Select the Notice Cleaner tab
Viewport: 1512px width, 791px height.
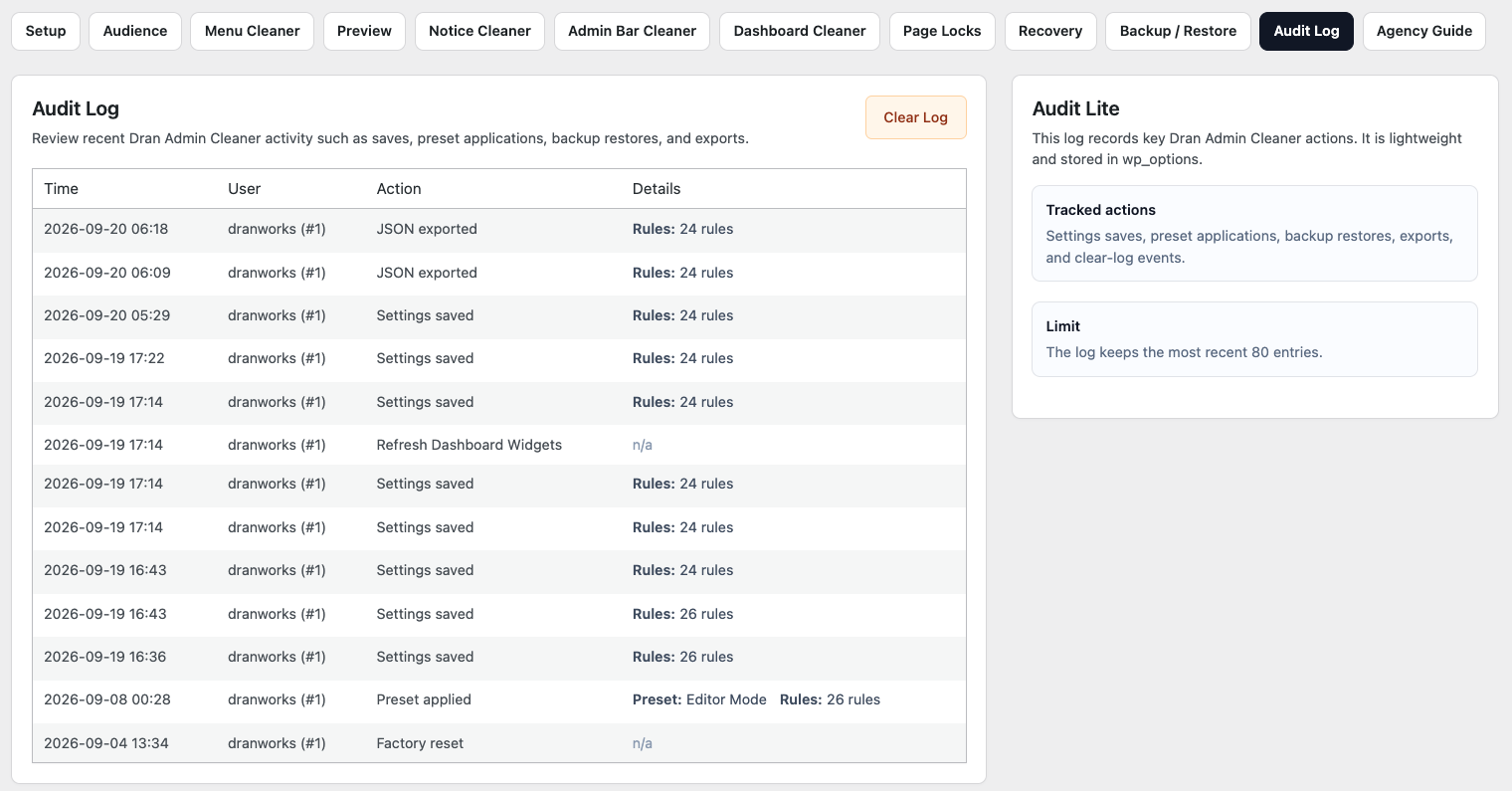[x=479, y=31]
